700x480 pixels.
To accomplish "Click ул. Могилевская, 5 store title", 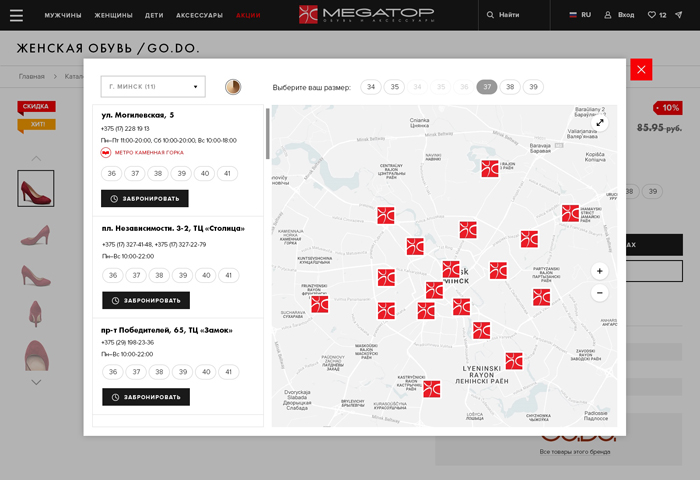I will (x=138, y=115).
